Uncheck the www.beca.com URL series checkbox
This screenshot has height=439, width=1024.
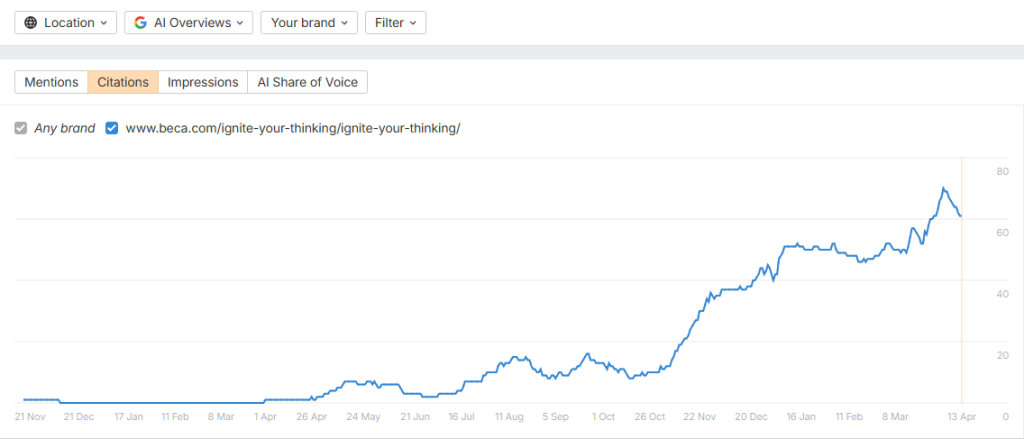(112, 129)
